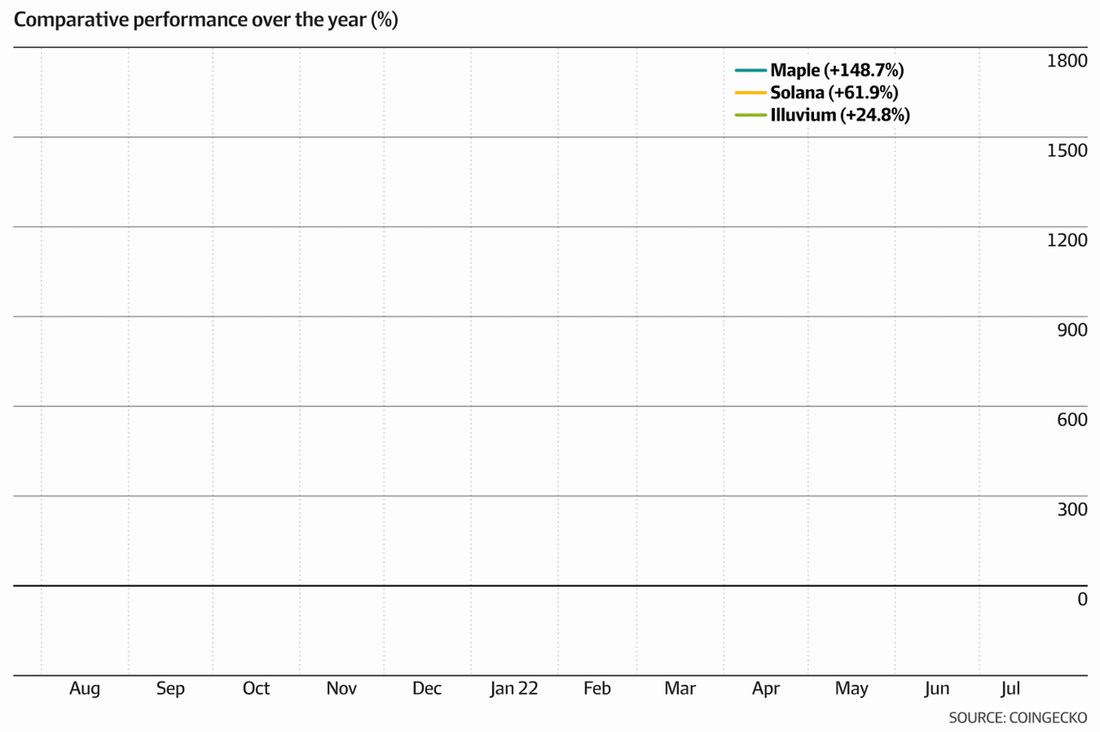Toggle the Illuvium (+24.8%) legend label
Image resolution: width=1100 pixels, height=732 pixels.
[840, 115]
